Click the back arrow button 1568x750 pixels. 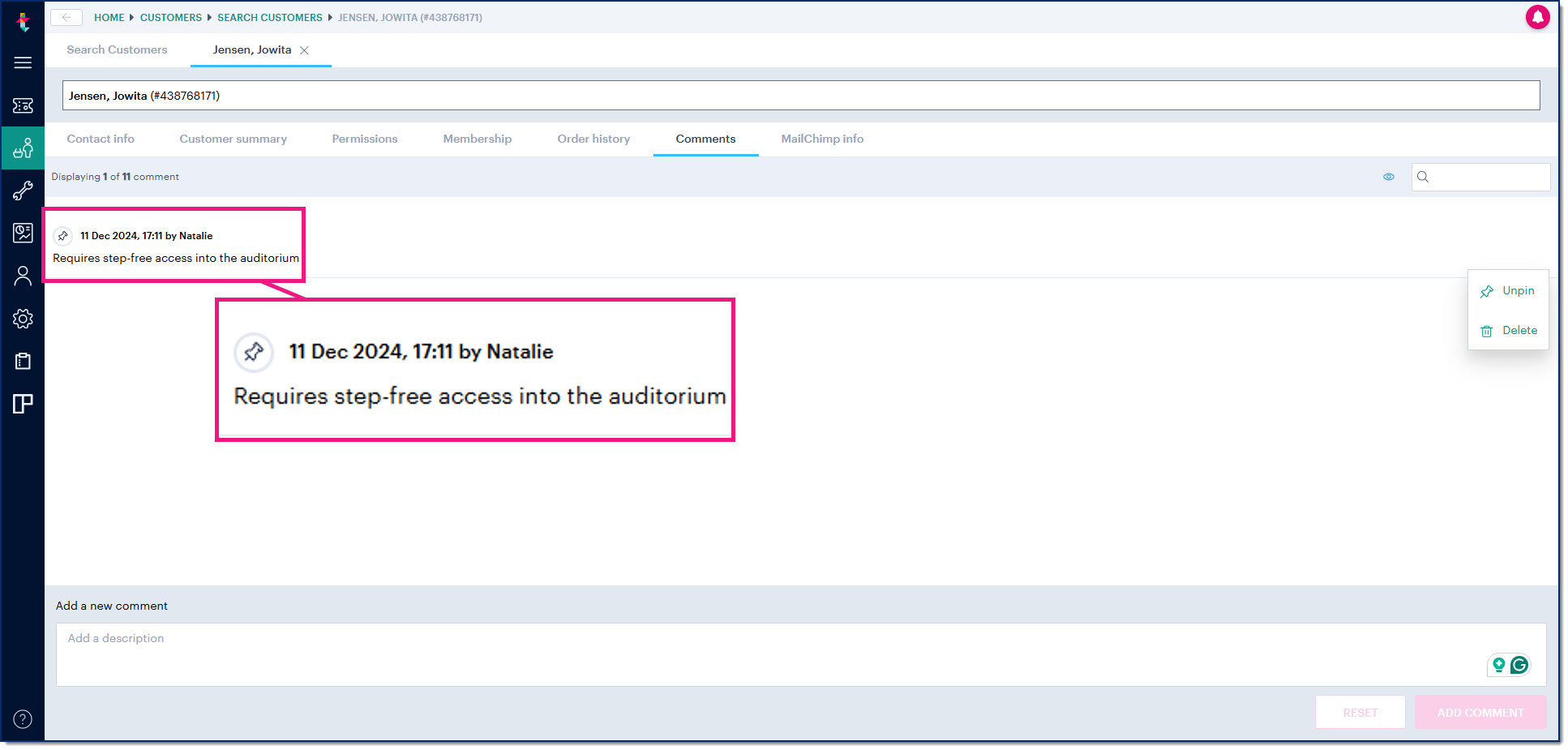(66, 17)
